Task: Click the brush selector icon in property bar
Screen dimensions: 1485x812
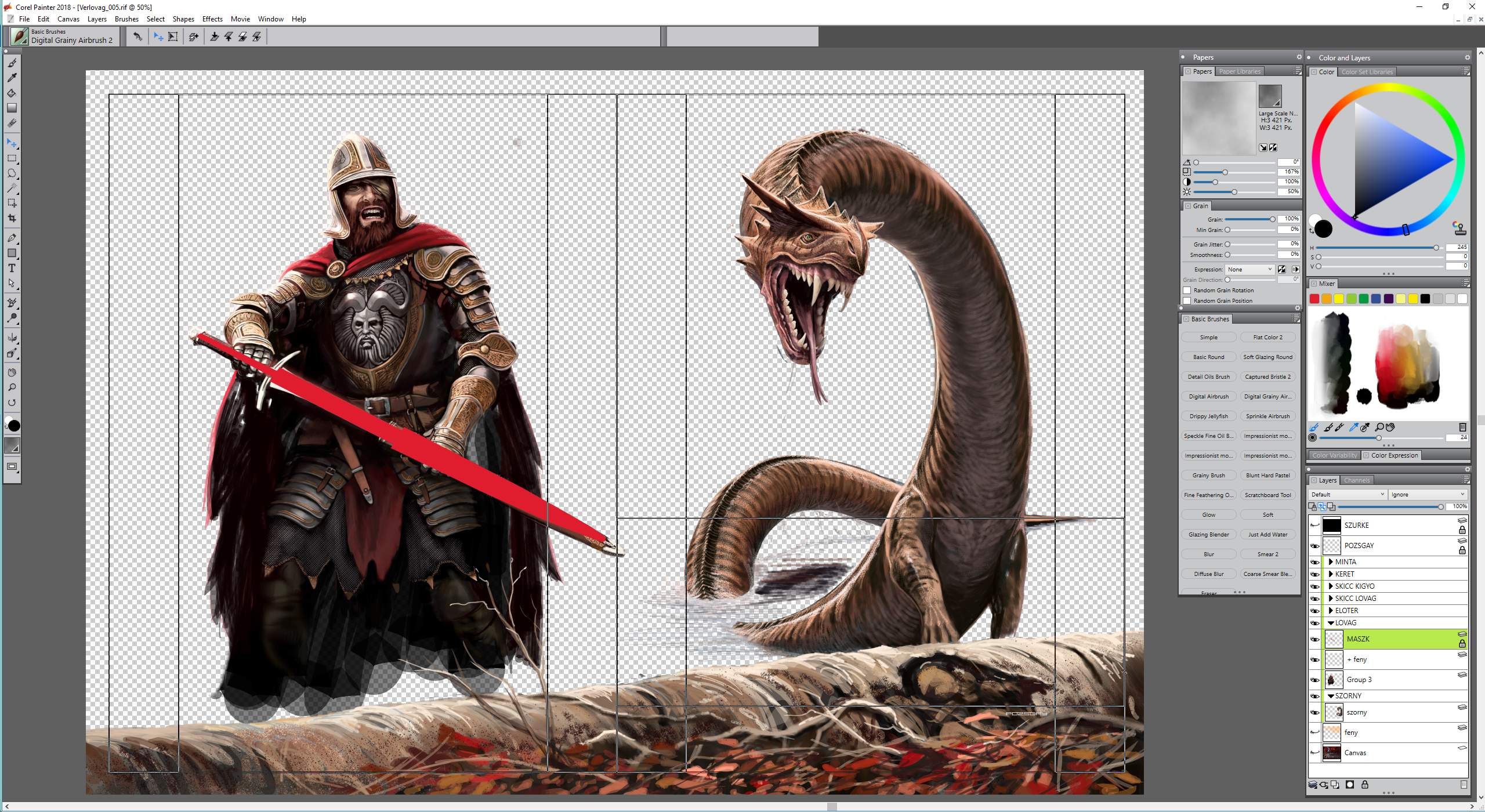Action: pos(20,37)
